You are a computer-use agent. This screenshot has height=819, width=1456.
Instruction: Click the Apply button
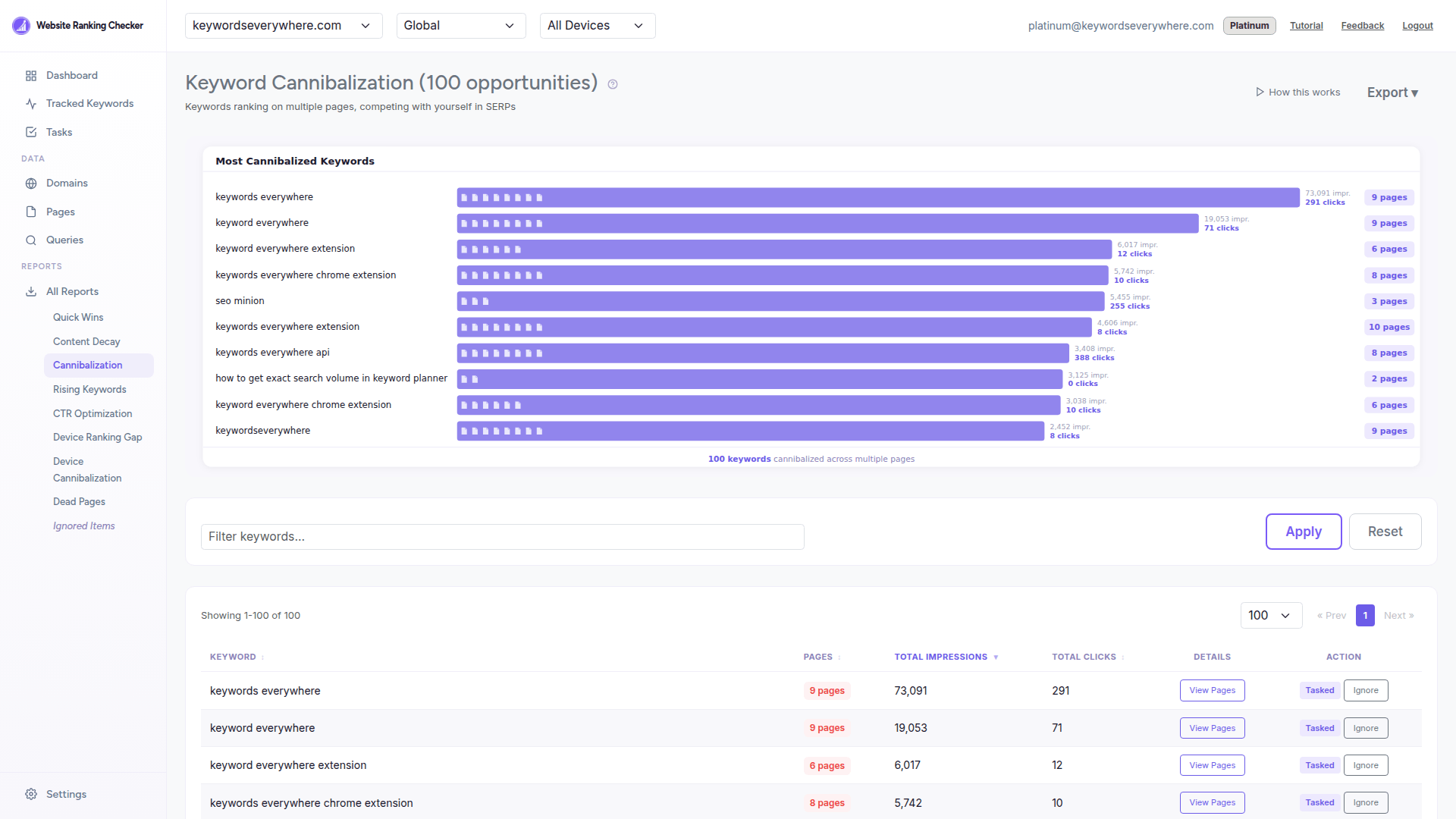click(x=1304, y=532)
